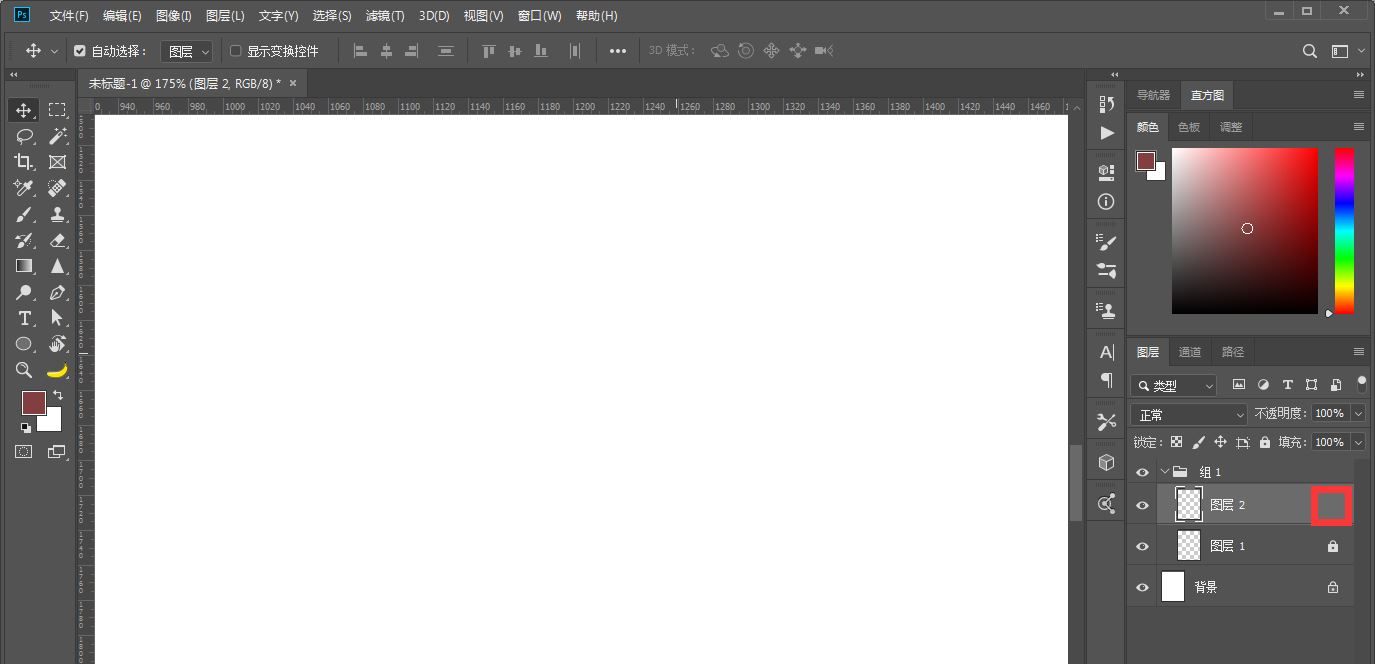Image resolution: width=1375 pixels, height=664 pixels.
Task: Select the Horizontal Type tool
Action: coord(24,318)
